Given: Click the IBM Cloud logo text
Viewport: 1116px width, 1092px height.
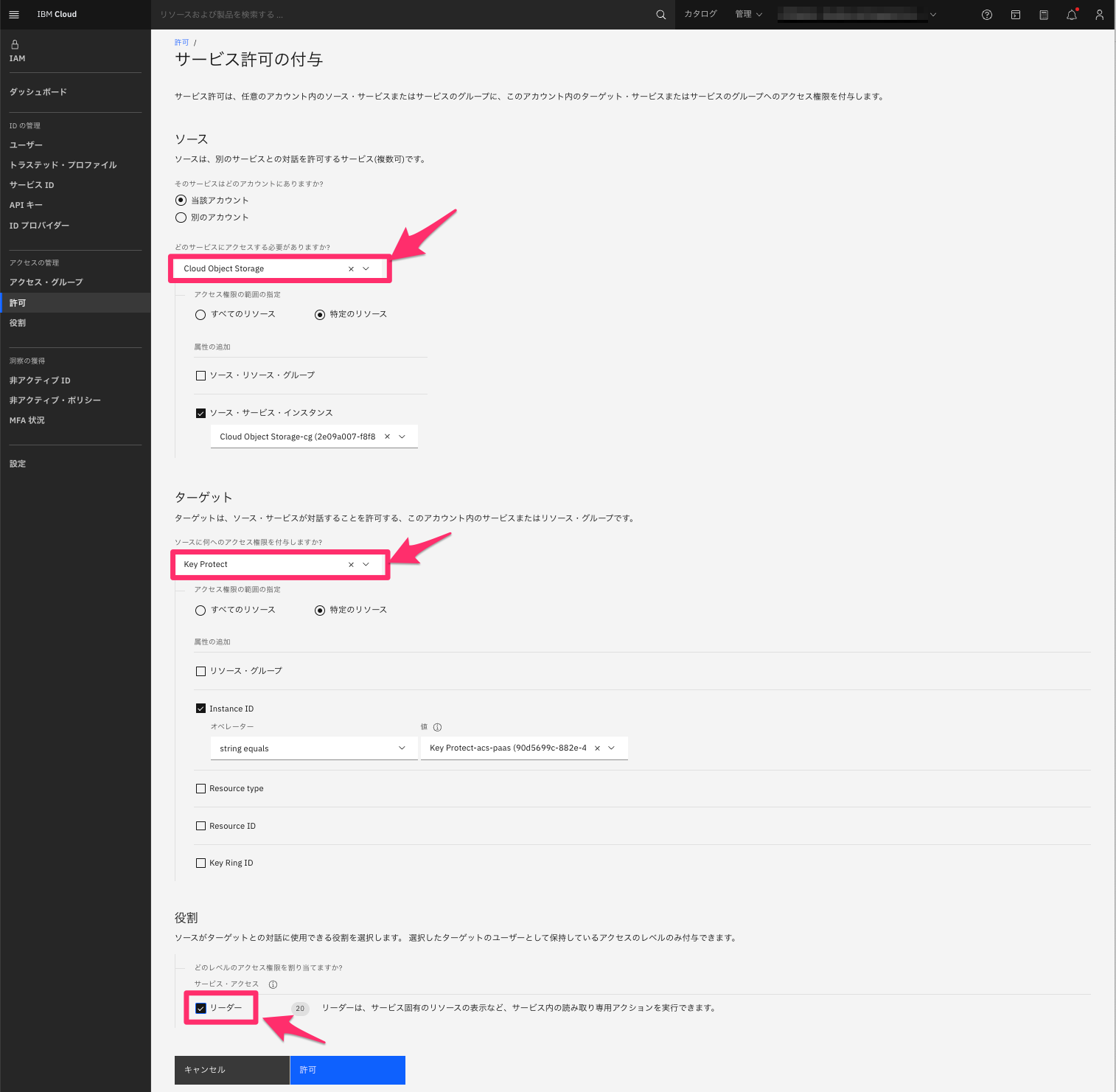Looking at the screenshot, I should [x=57, y=14].
